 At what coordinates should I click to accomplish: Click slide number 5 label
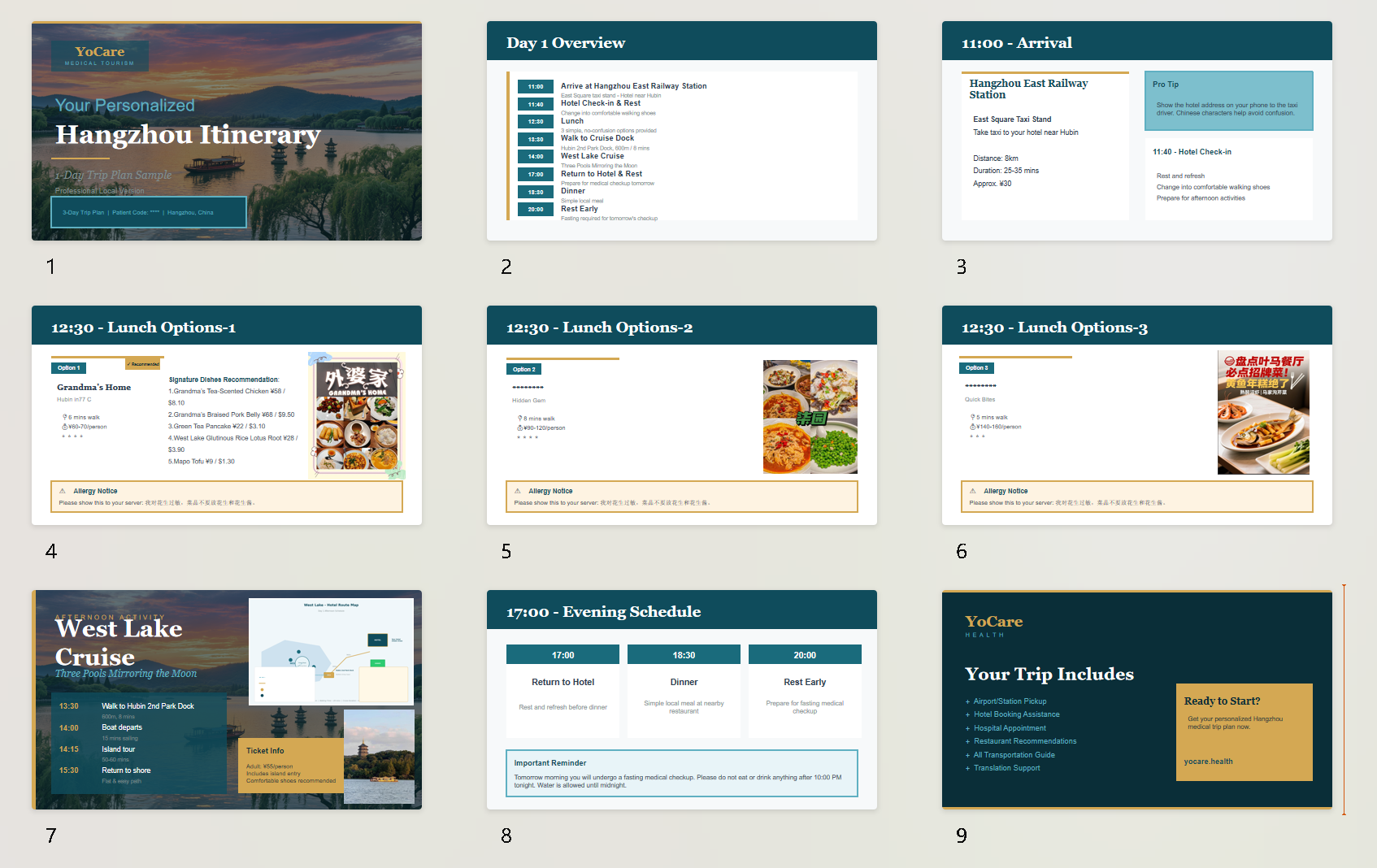(x=506, y=552)
